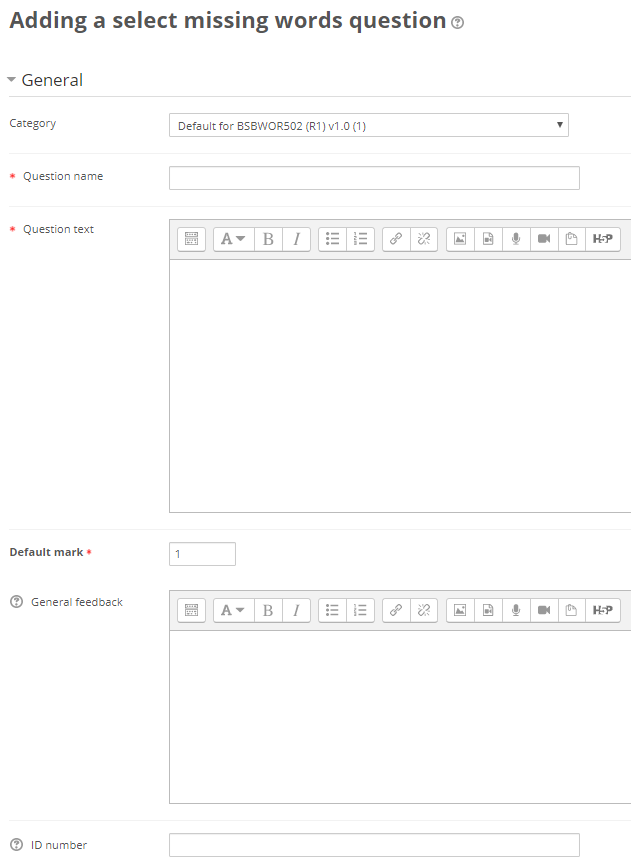Manage files in General feedback editor
This screenshot has height=867, width=631.
tap(572, 610)
